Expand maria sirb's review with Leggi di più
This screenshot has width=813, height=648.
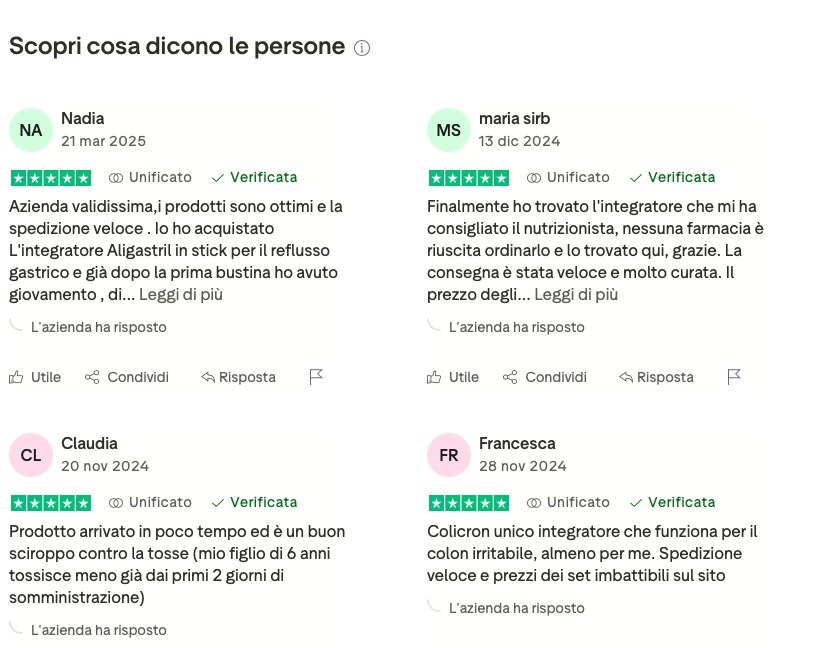click(576, 294)
